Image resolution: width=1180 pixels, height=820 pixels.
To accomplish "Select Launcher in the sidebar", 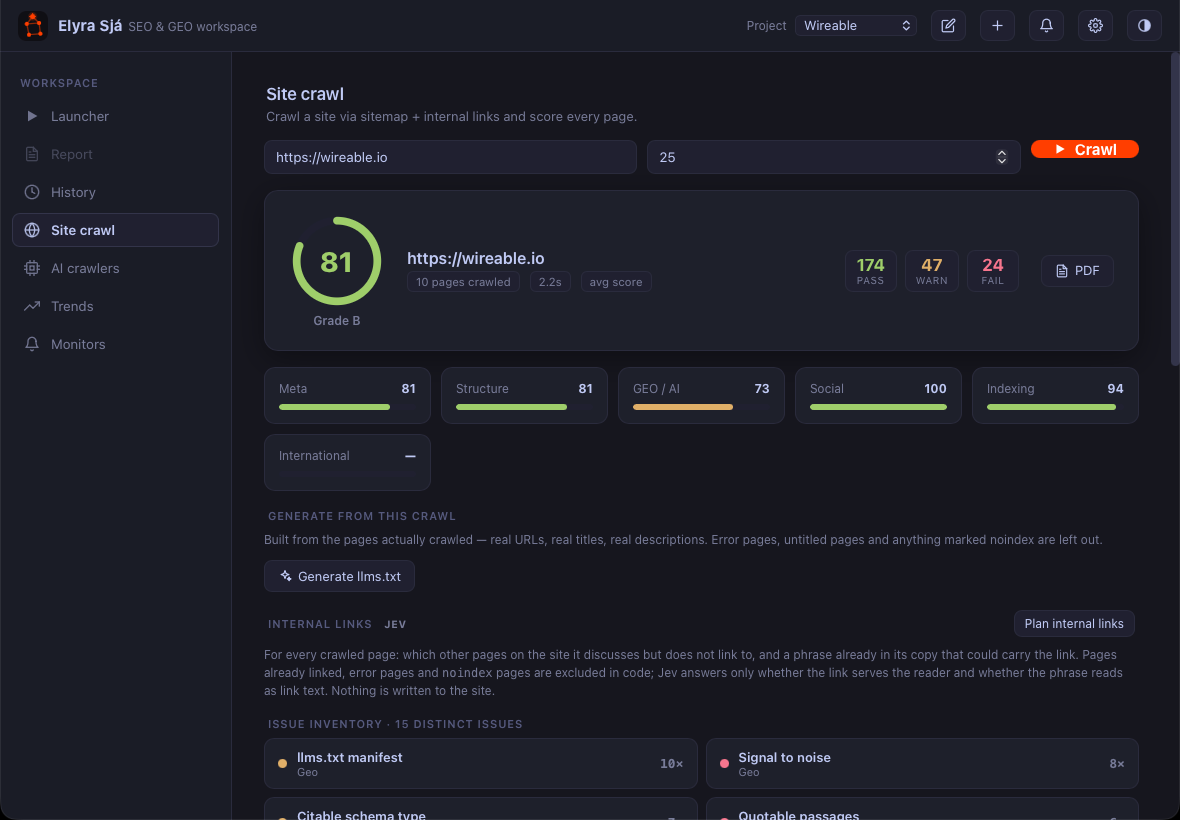I will pos(115,117).
